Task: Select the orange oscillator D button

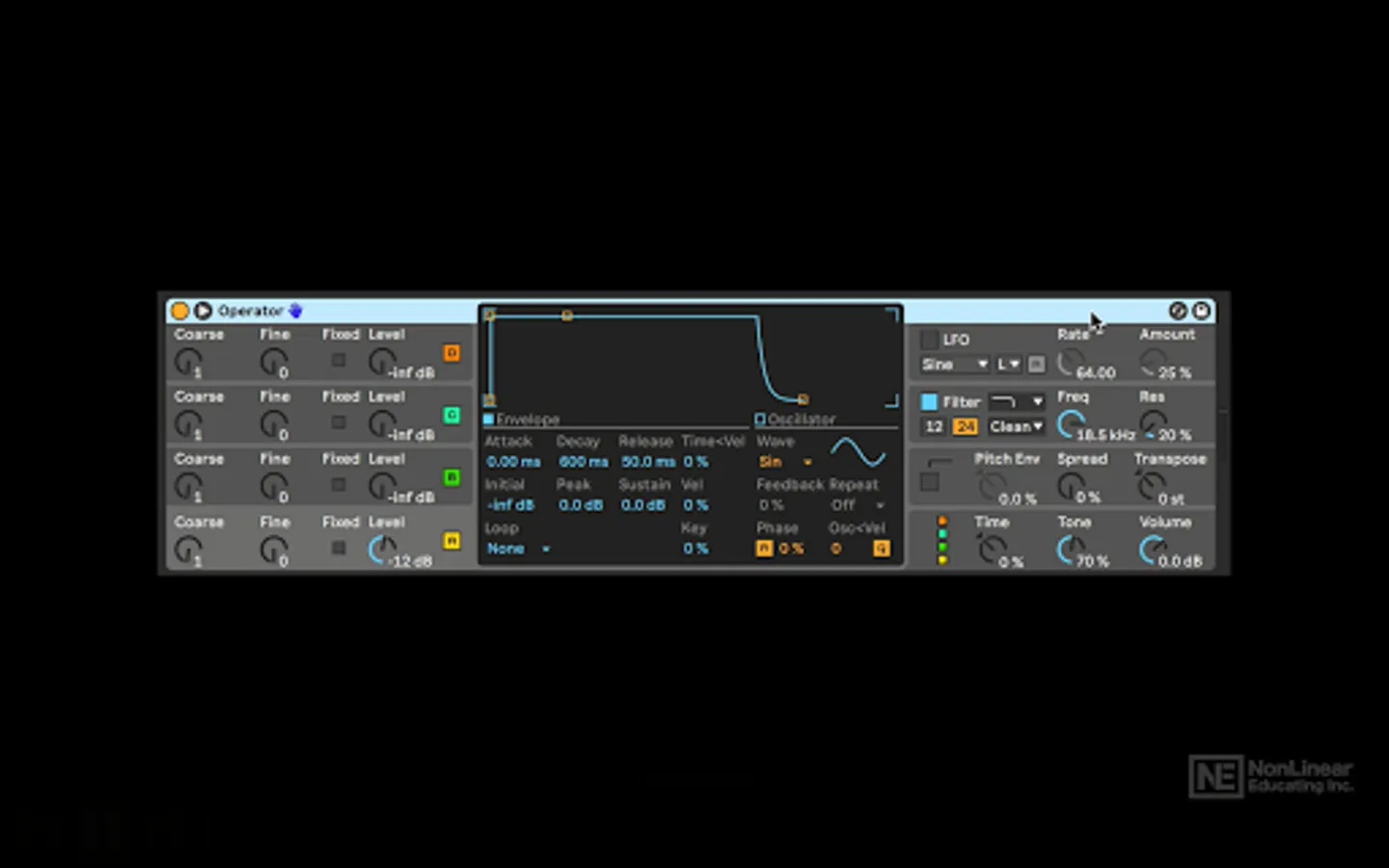Action: coord(451,353)
